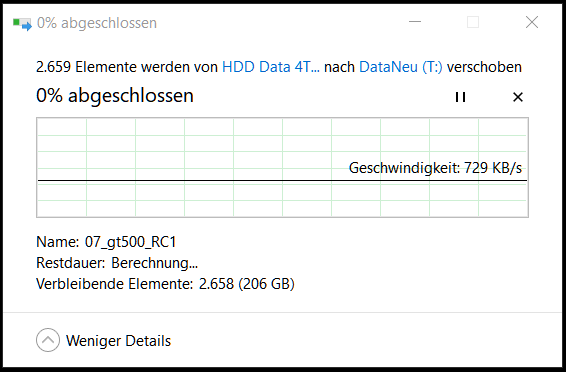Viewport: 566px width, 372px height.
Task: Click the "Weniger Details" label
Action: click(118, 341)
